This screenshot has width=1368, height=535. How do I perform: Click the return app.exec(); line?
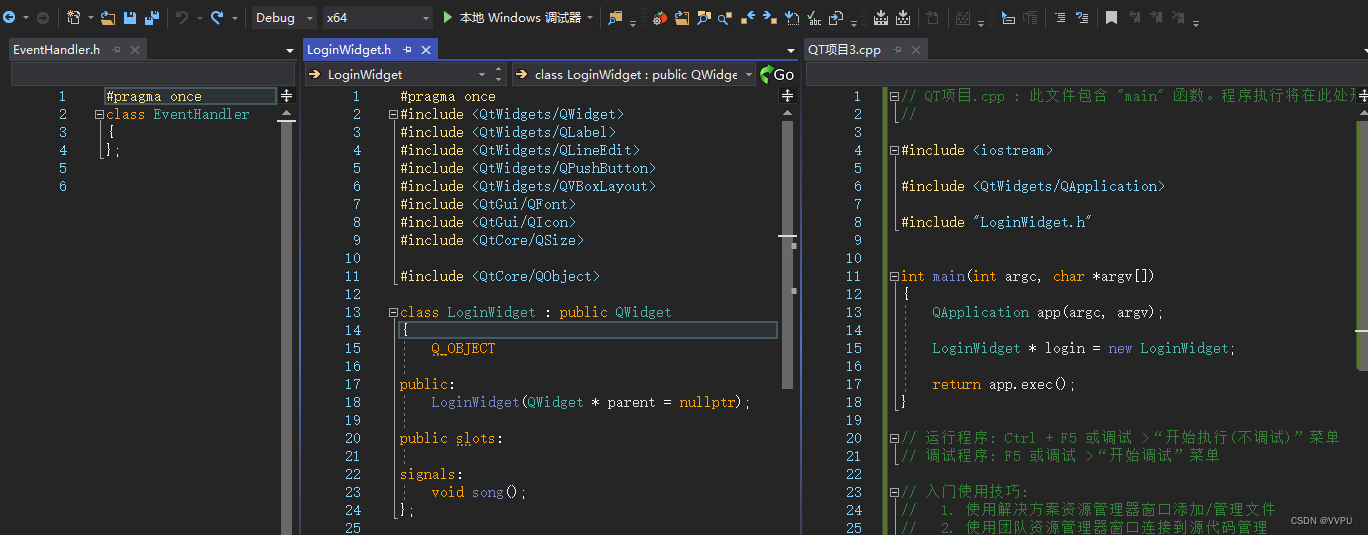click(x=1003, y=385)
